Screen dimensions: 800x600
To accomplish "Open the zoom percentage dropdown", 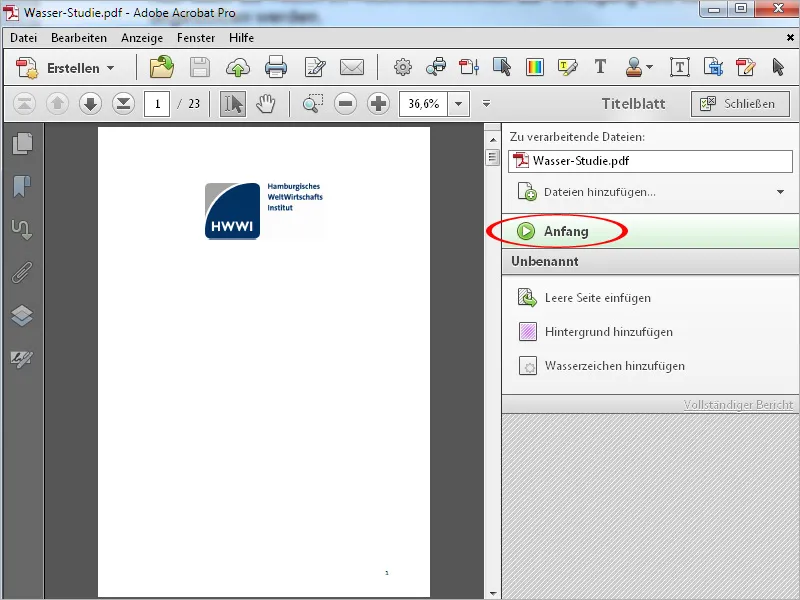I will 459,104.
